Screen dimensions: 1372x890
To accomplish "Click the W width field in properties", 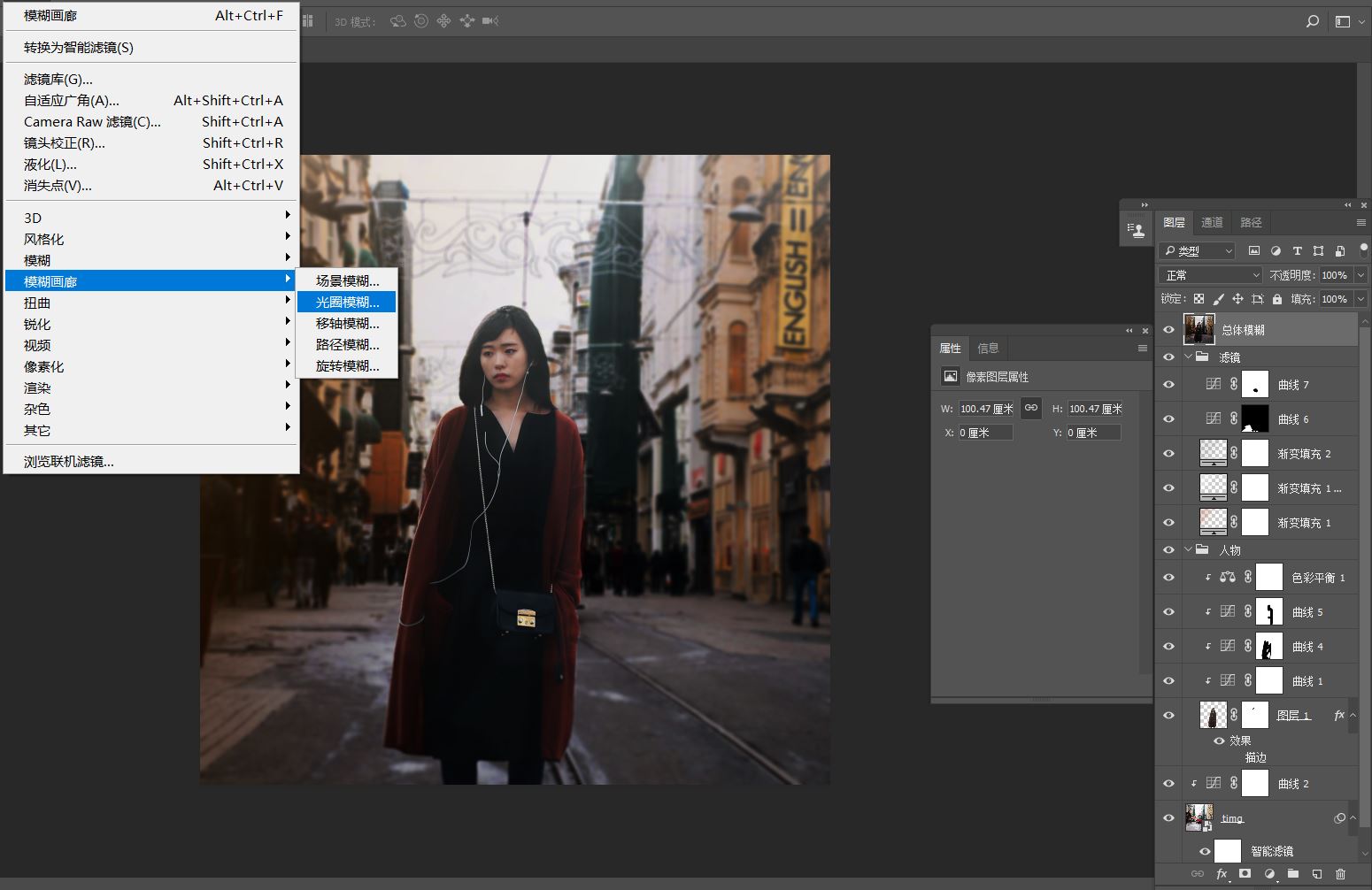I will pos(986,409).
